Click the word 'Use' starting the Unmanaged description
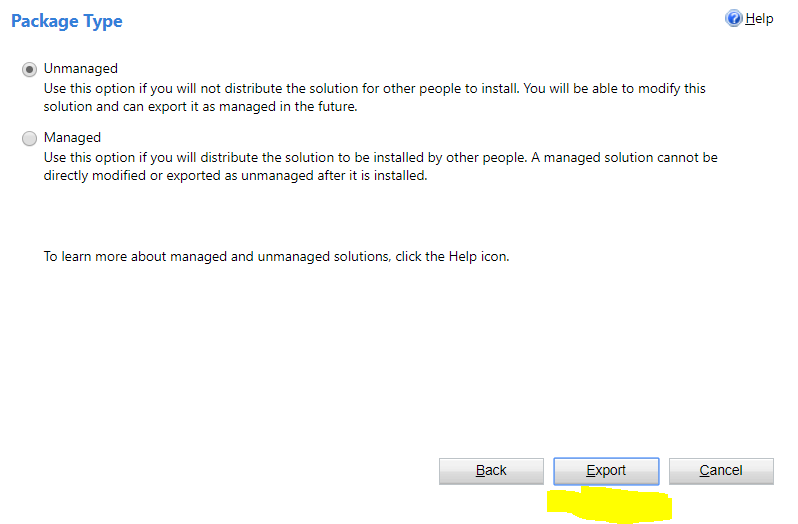Image resolution: width=798 pixels, height=524 pixels. pyautogui.click(x=54, y=89)
